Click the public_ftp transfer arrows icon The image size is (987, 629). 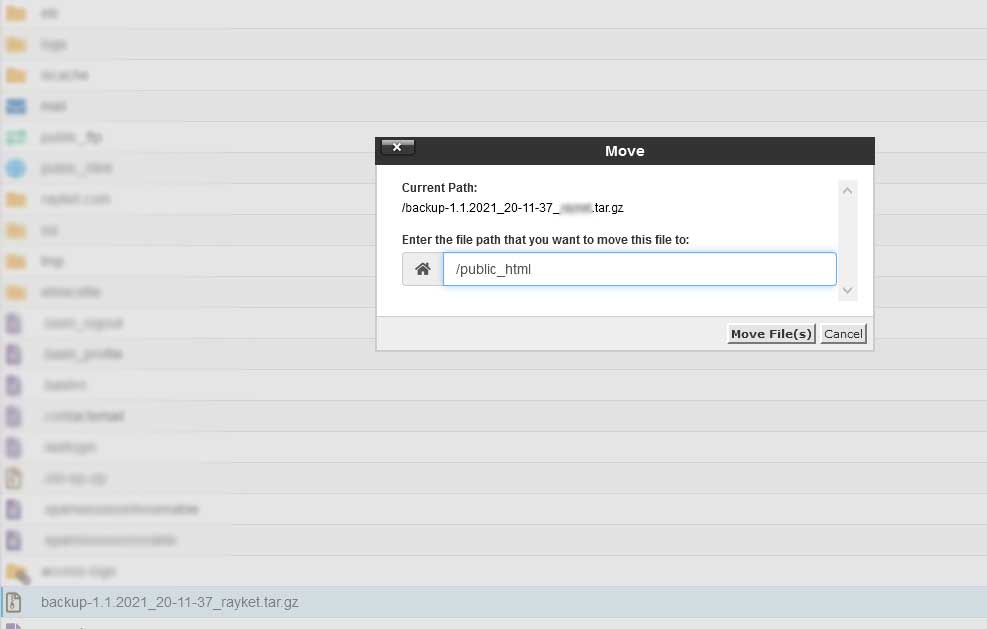click(x=15, y=137)
